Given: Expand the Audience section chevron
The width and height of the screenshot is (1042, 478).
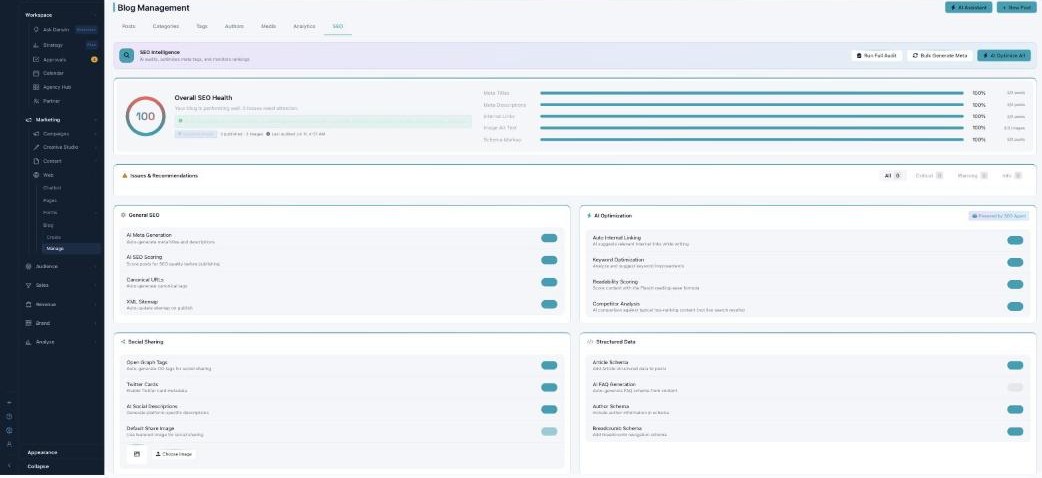Looking at the screenshot, I should point(95,266).
